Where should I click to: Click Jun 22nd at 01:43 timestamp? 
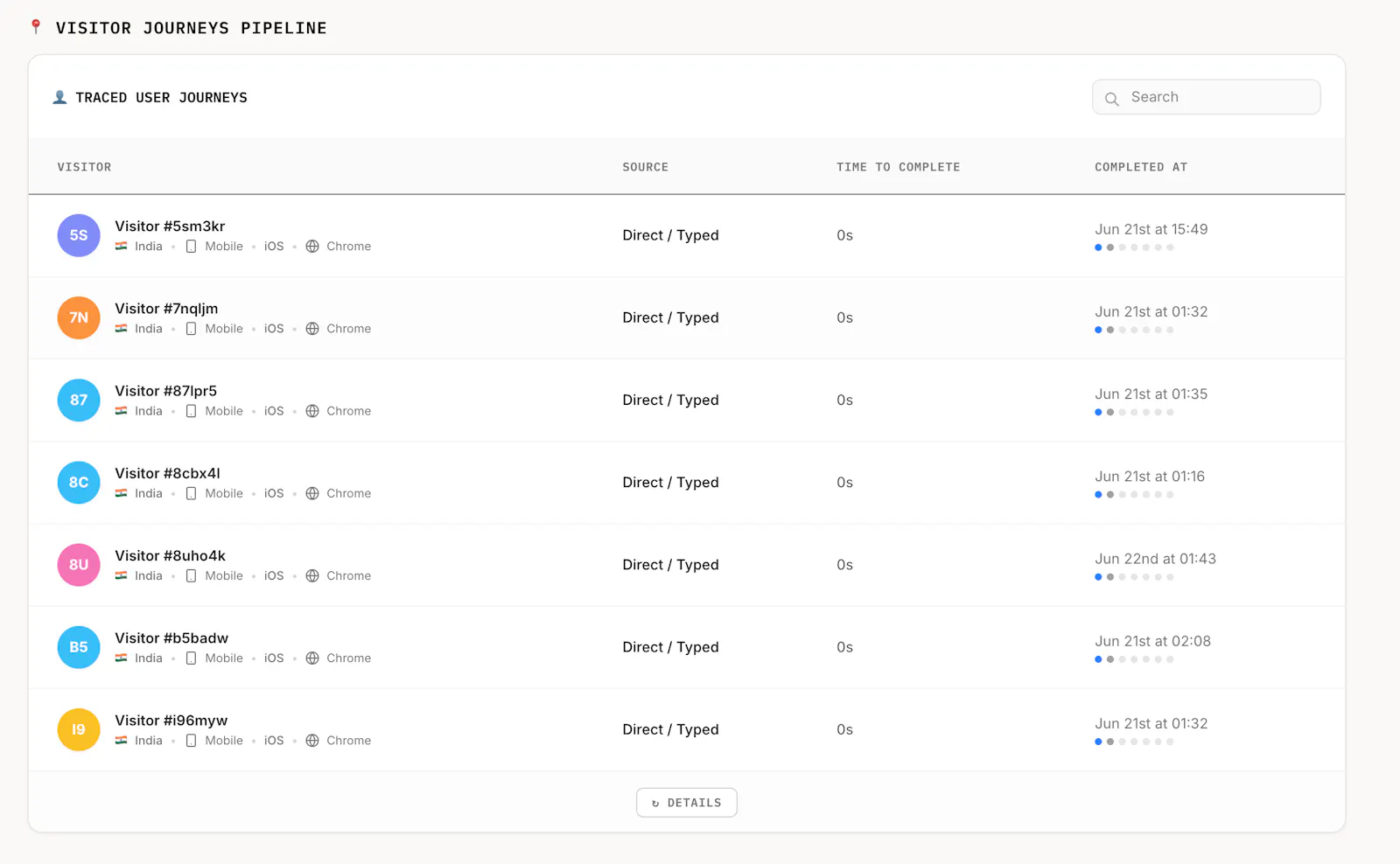[x=1155, y=559]
